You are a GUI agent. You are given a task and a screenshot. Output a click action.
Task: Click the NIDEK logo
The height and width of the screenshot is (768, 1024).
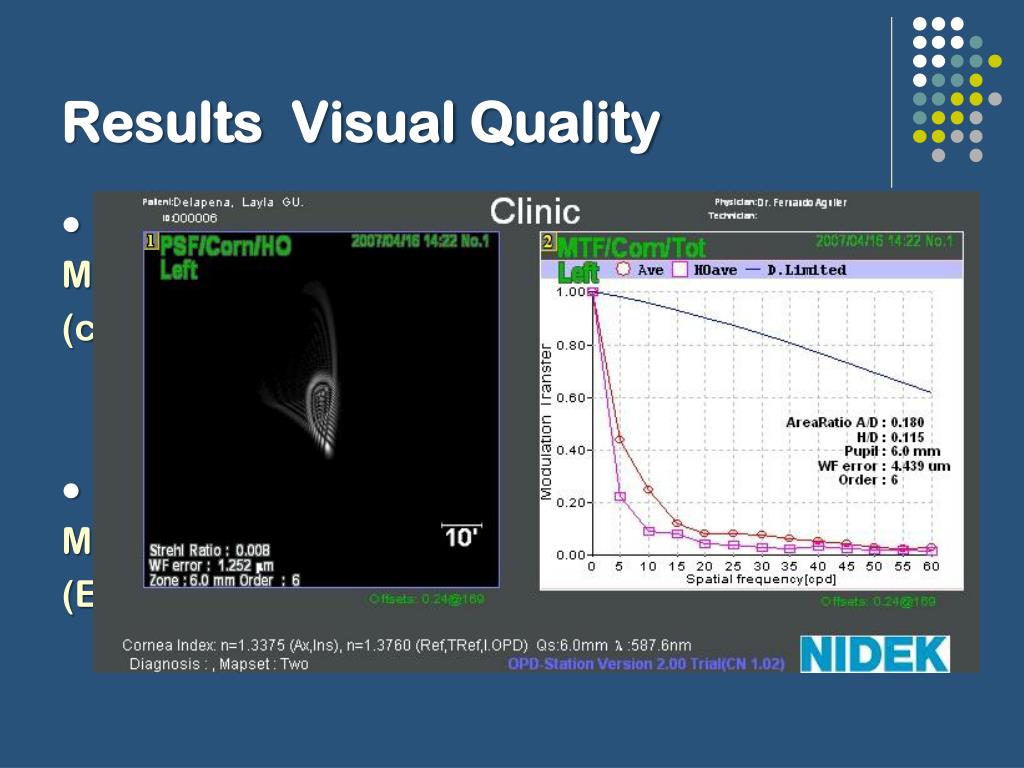[x=875, y=654]
